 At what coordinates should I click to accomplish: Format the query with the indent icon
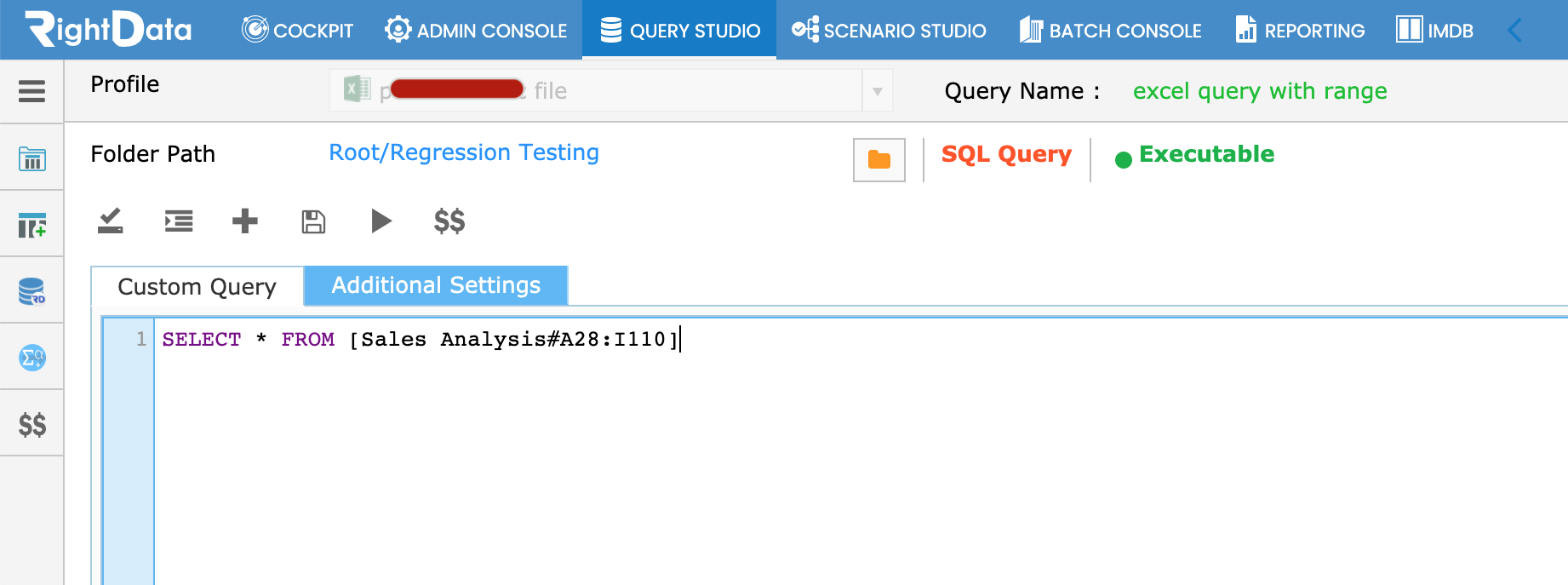[x=179, y=221]
